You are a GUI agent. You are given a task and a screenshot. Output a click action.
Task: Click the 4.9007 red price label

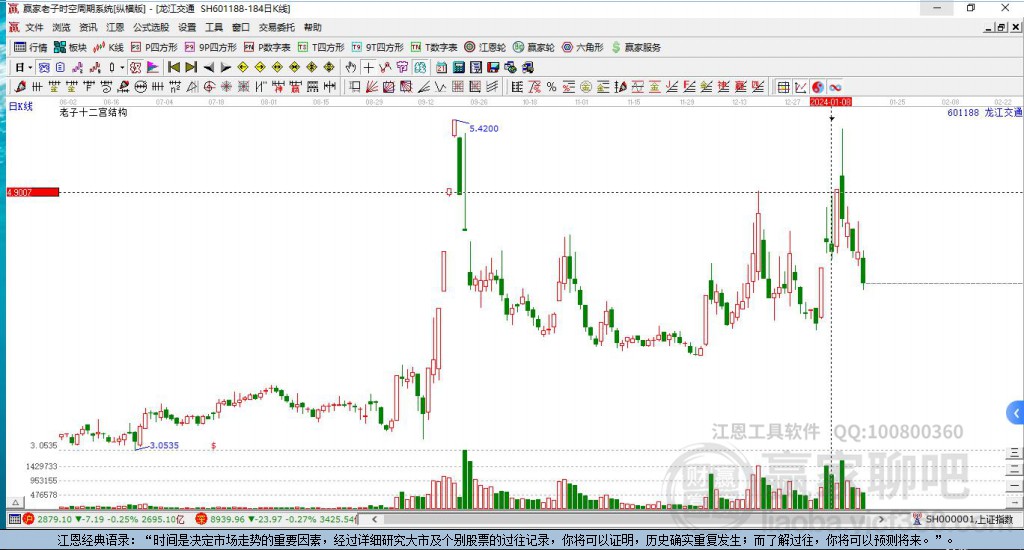33,192
